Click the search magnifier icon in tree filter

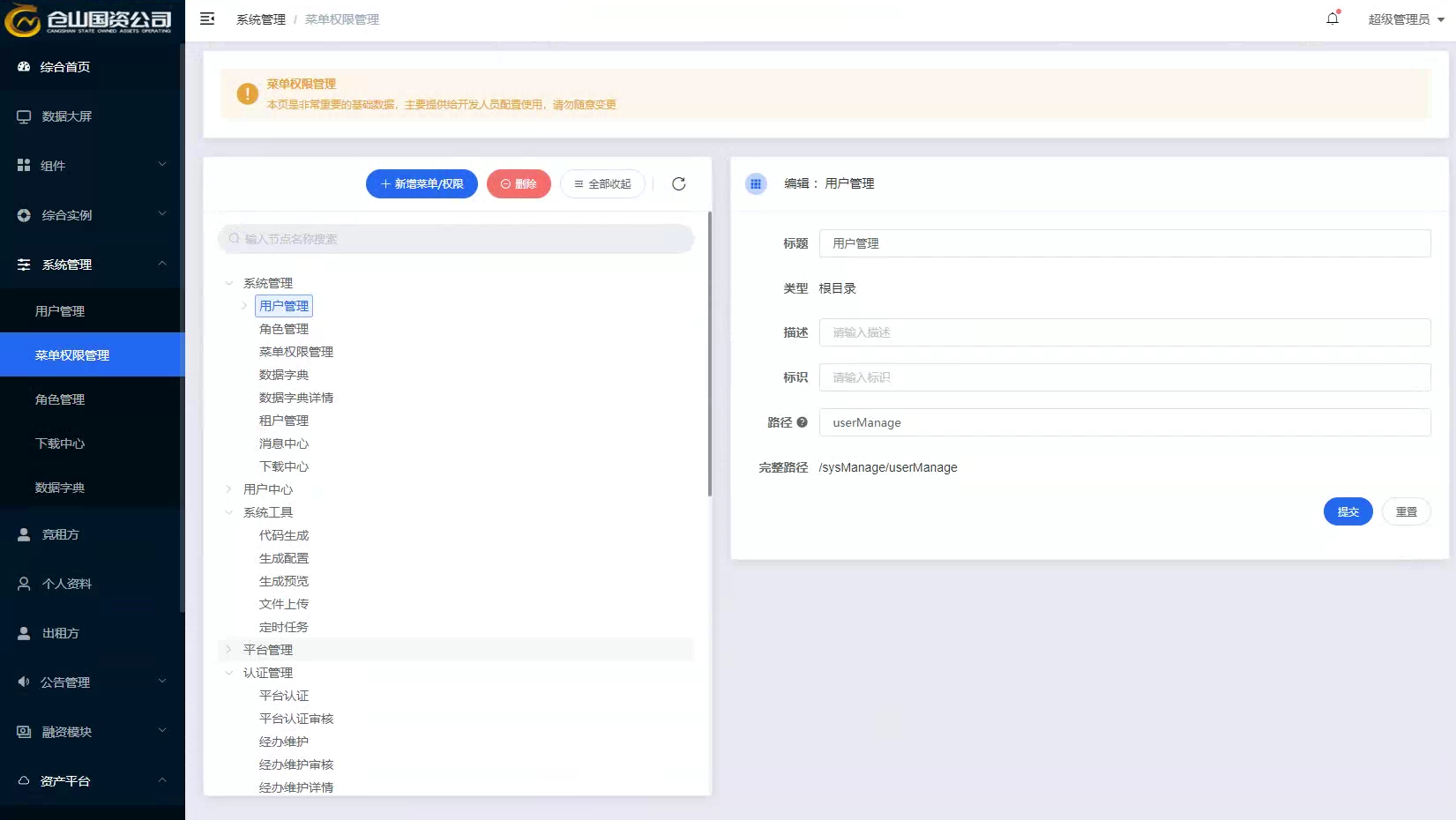point(234,239)
